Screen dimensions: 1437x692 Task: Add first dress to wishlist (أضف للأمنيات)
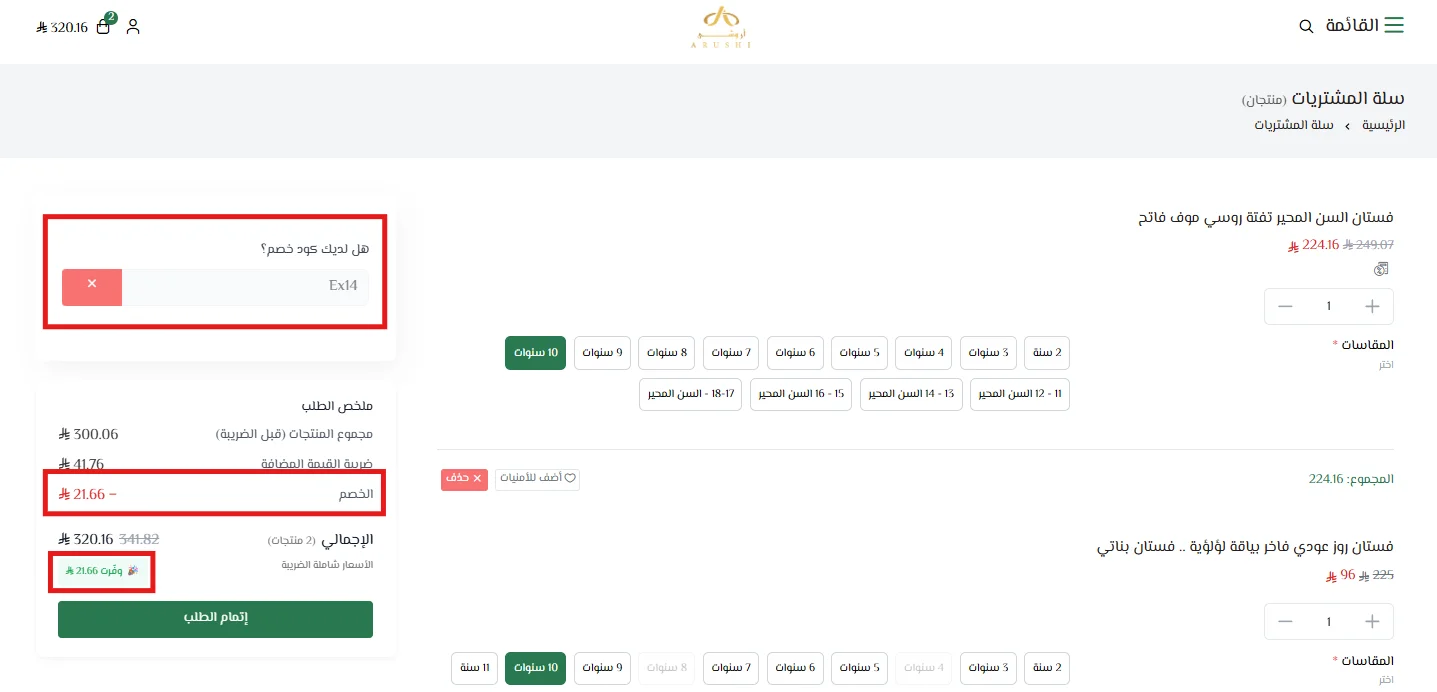(x=537, y=479)
